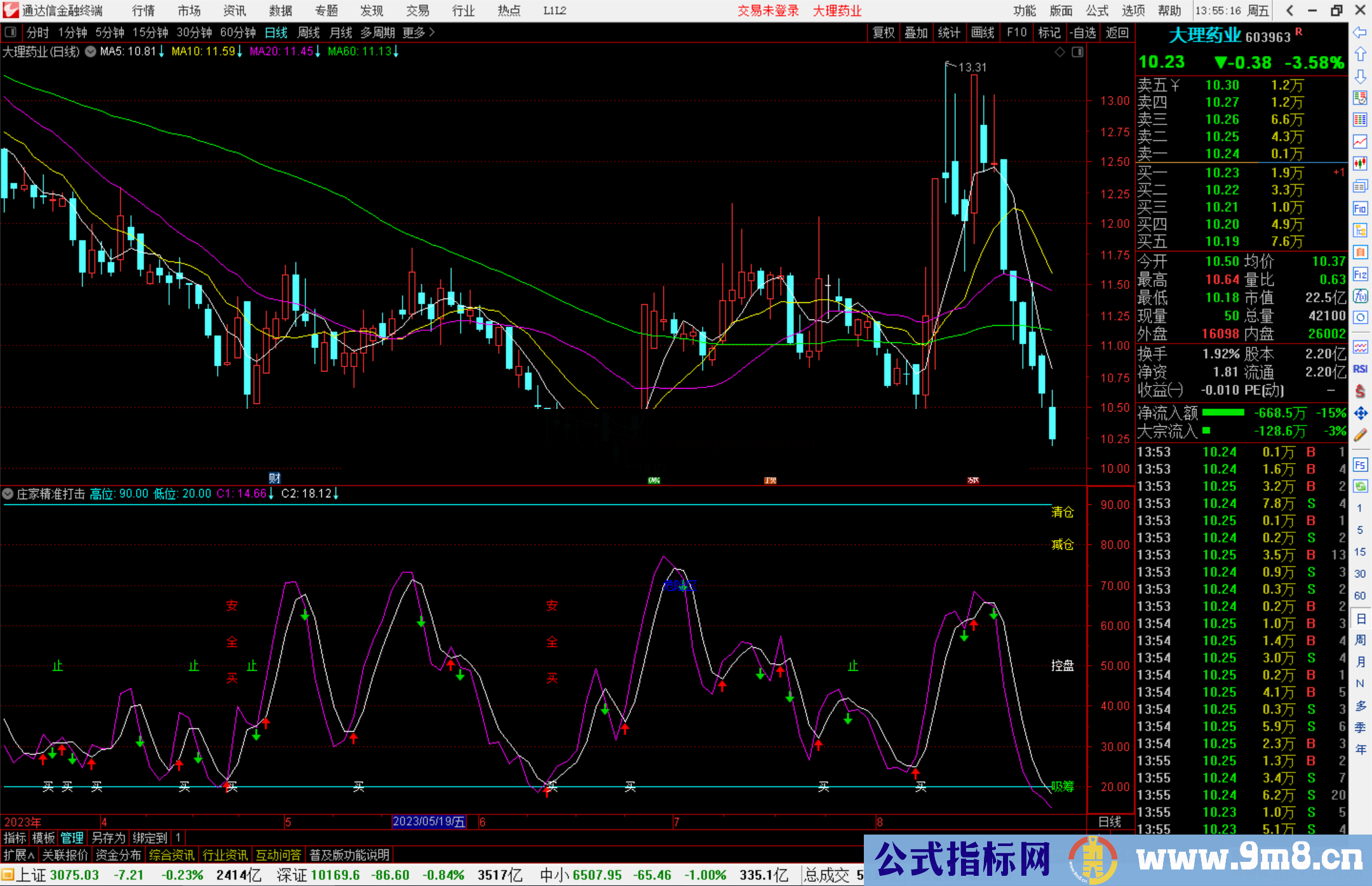This screenshot has height=886, width=1372.
Task: Expand the 庄家精准打击 indicator dropdown
Action: tap(8, 493)
